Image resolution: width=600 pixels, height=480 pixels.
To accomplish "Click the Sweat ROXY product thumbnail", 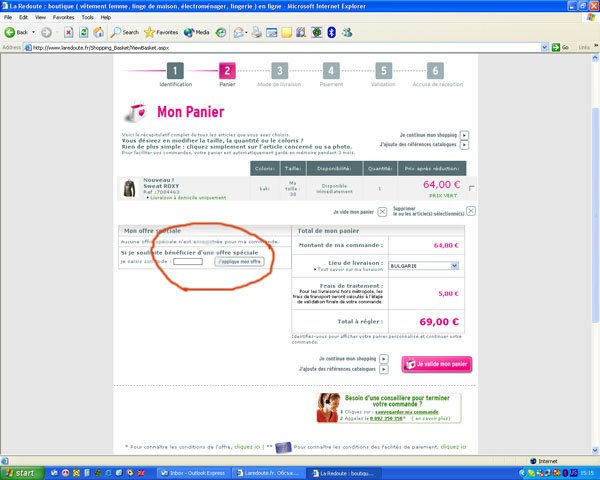I will (128, 188).
